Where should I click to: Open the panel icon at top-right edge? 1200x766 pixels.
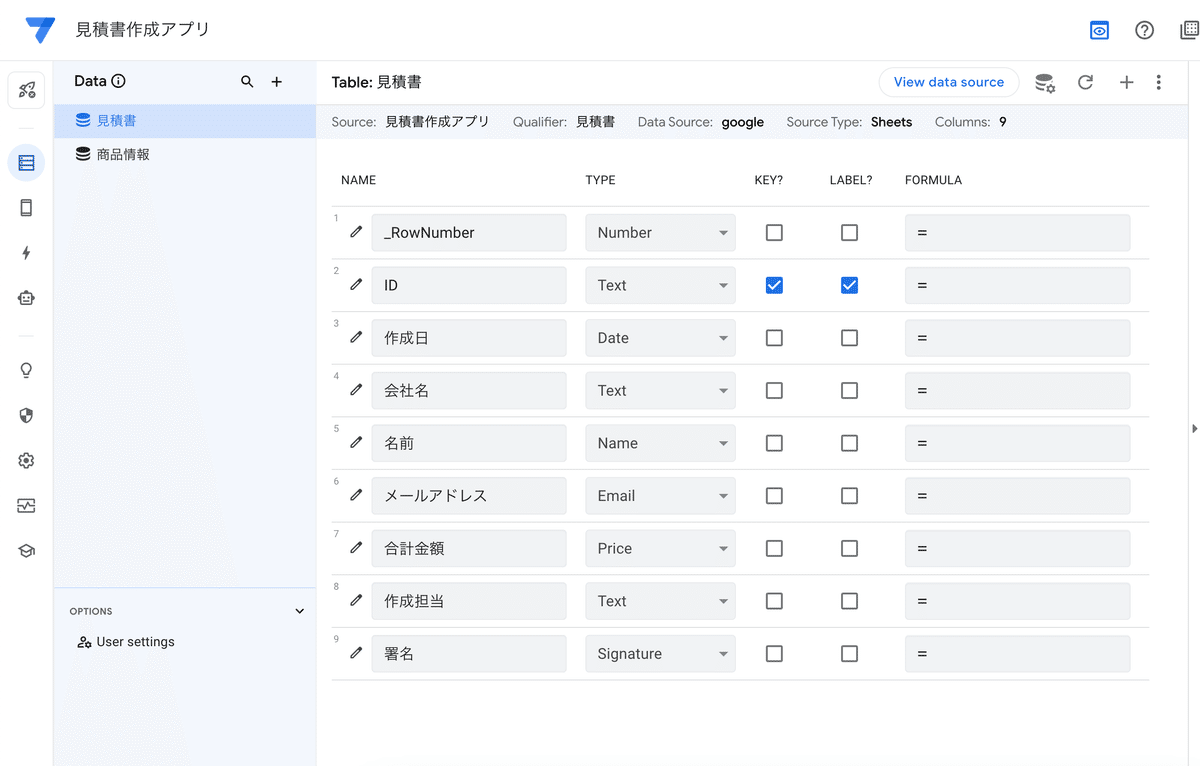[1190, 30]
